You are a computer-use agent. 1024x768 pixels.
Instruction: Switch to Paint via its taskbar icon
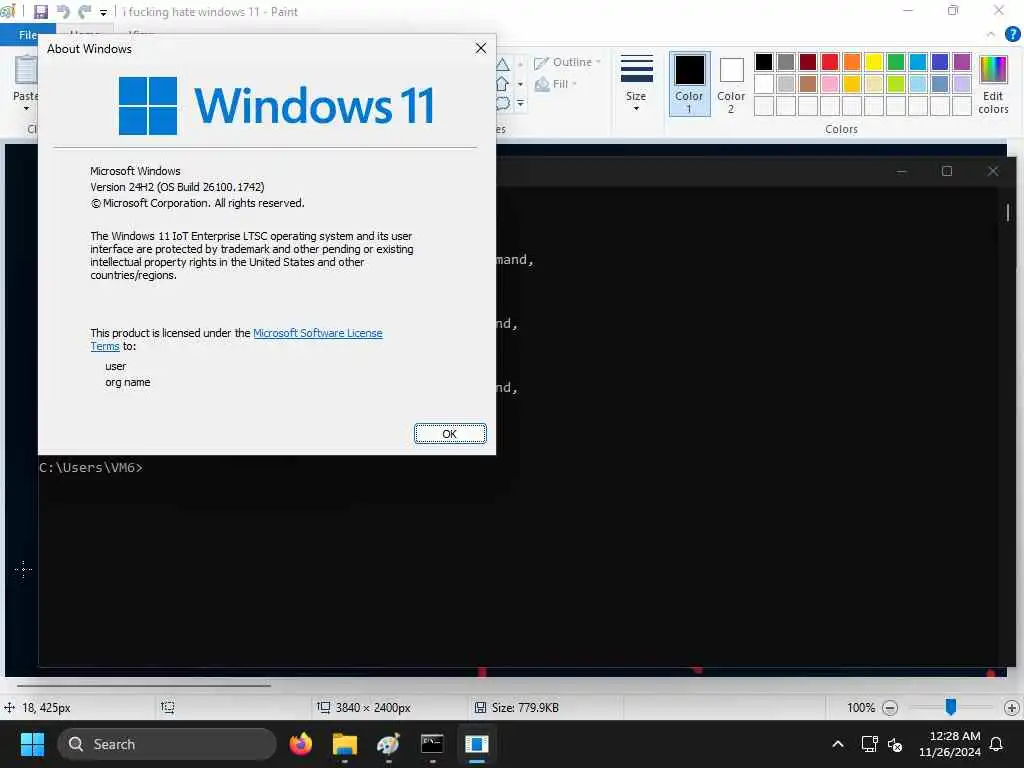pos(388,744)
